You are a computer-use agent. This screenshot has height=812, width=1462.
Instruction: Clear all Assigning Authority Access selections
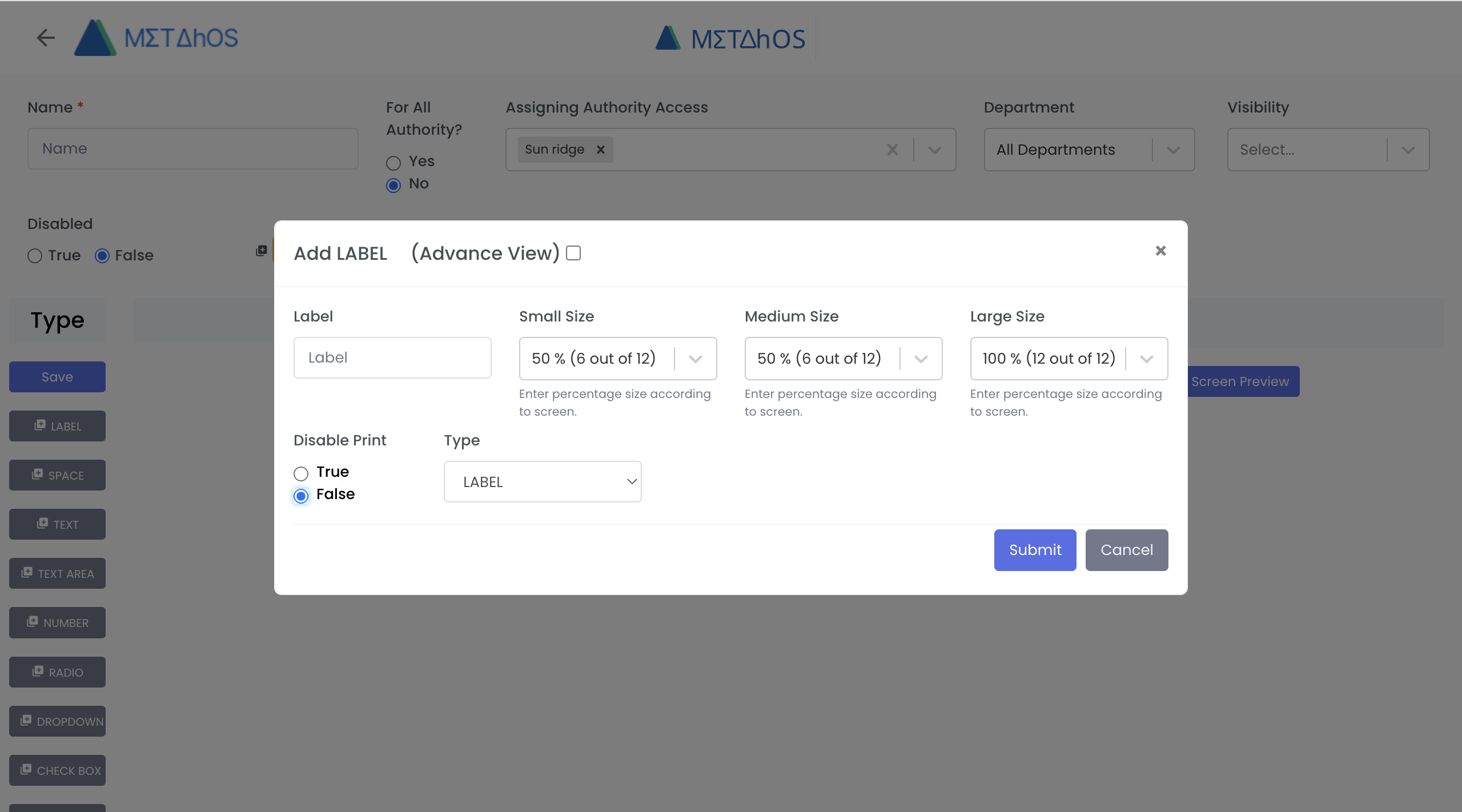tap(892, 150)
